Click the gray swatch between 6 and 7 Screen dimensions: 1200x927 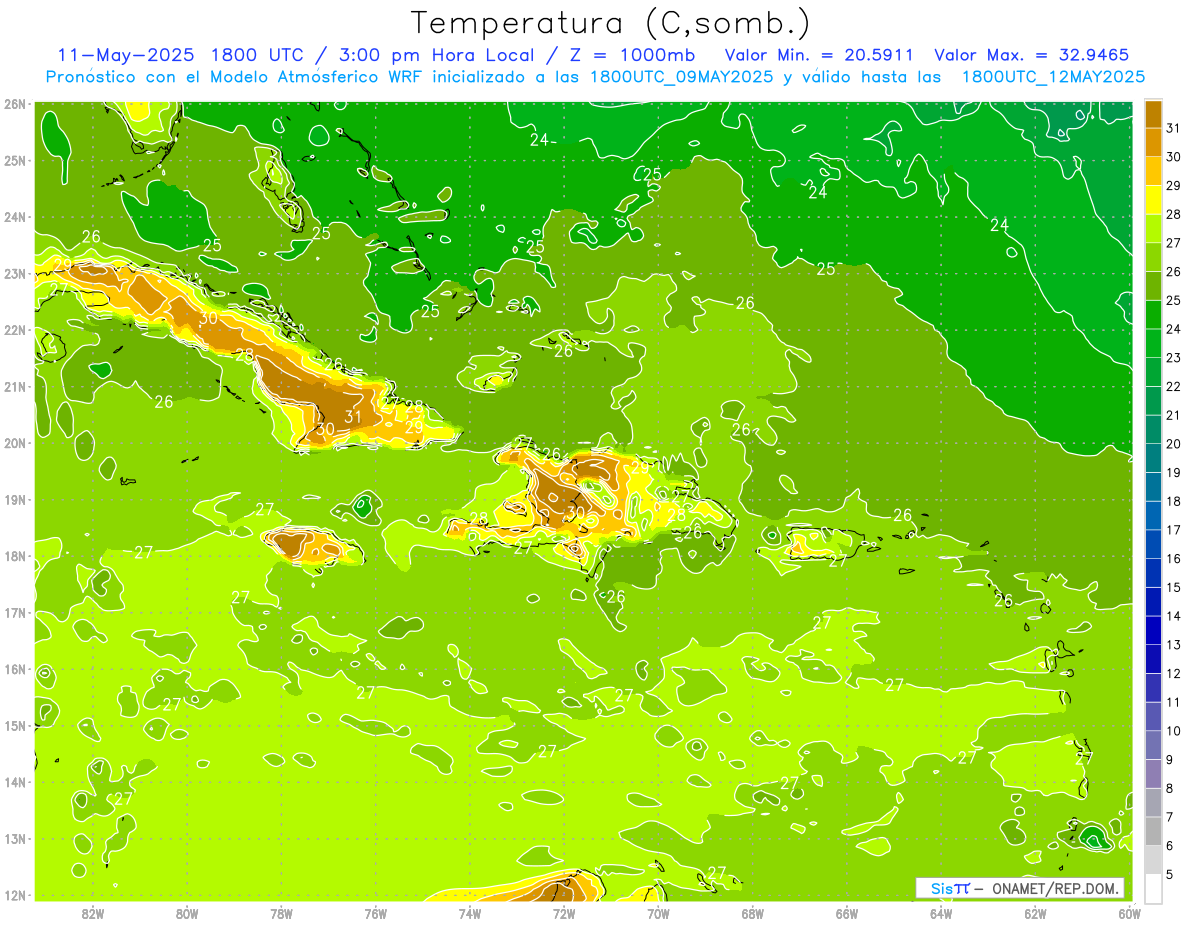coord(1153,831)
